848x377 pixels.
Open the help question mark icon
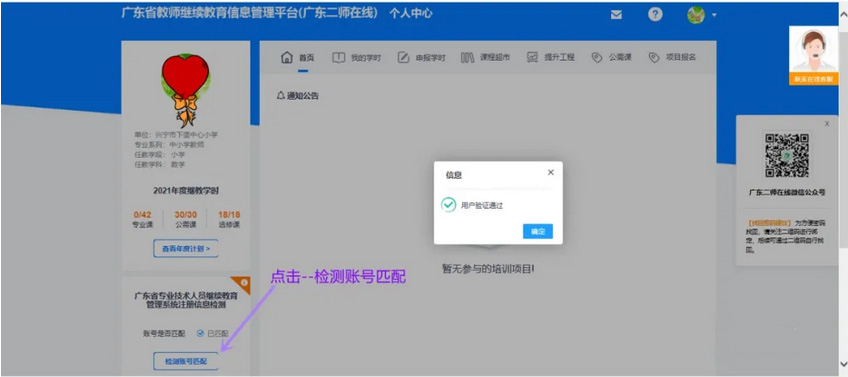(x=655, y=15)
